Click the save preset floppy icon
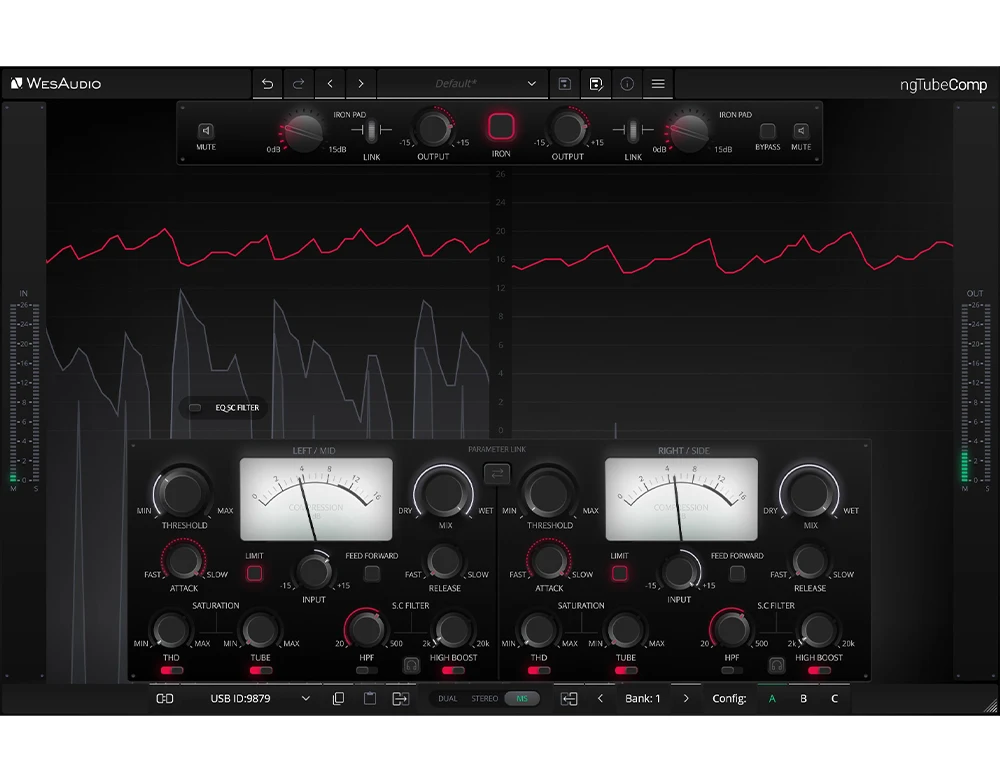This screenshot has height=782, width=1000. point(564,84)
